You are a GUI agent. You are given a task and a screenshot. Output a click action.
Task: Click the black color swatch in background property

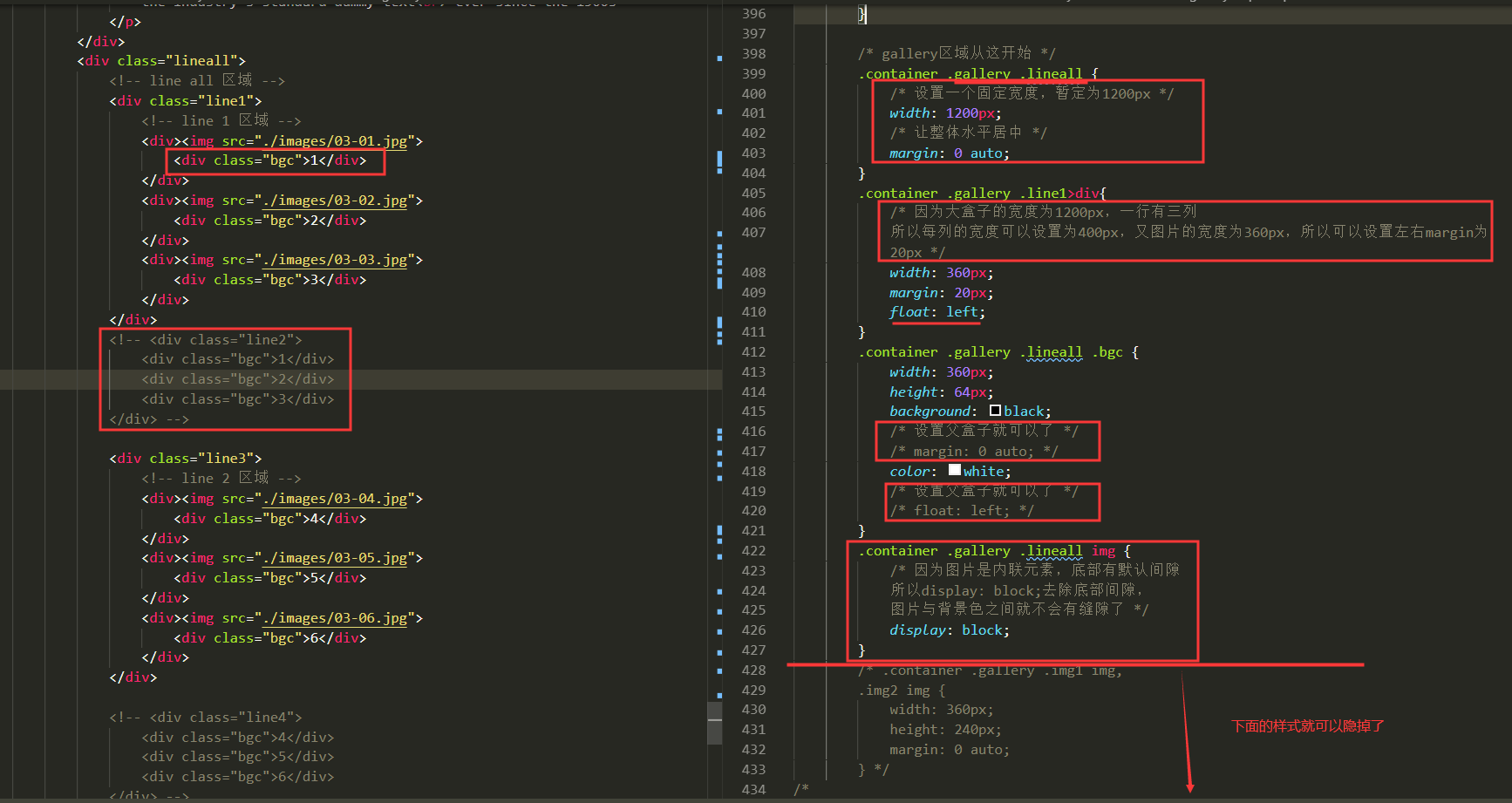tap(995, 411)
